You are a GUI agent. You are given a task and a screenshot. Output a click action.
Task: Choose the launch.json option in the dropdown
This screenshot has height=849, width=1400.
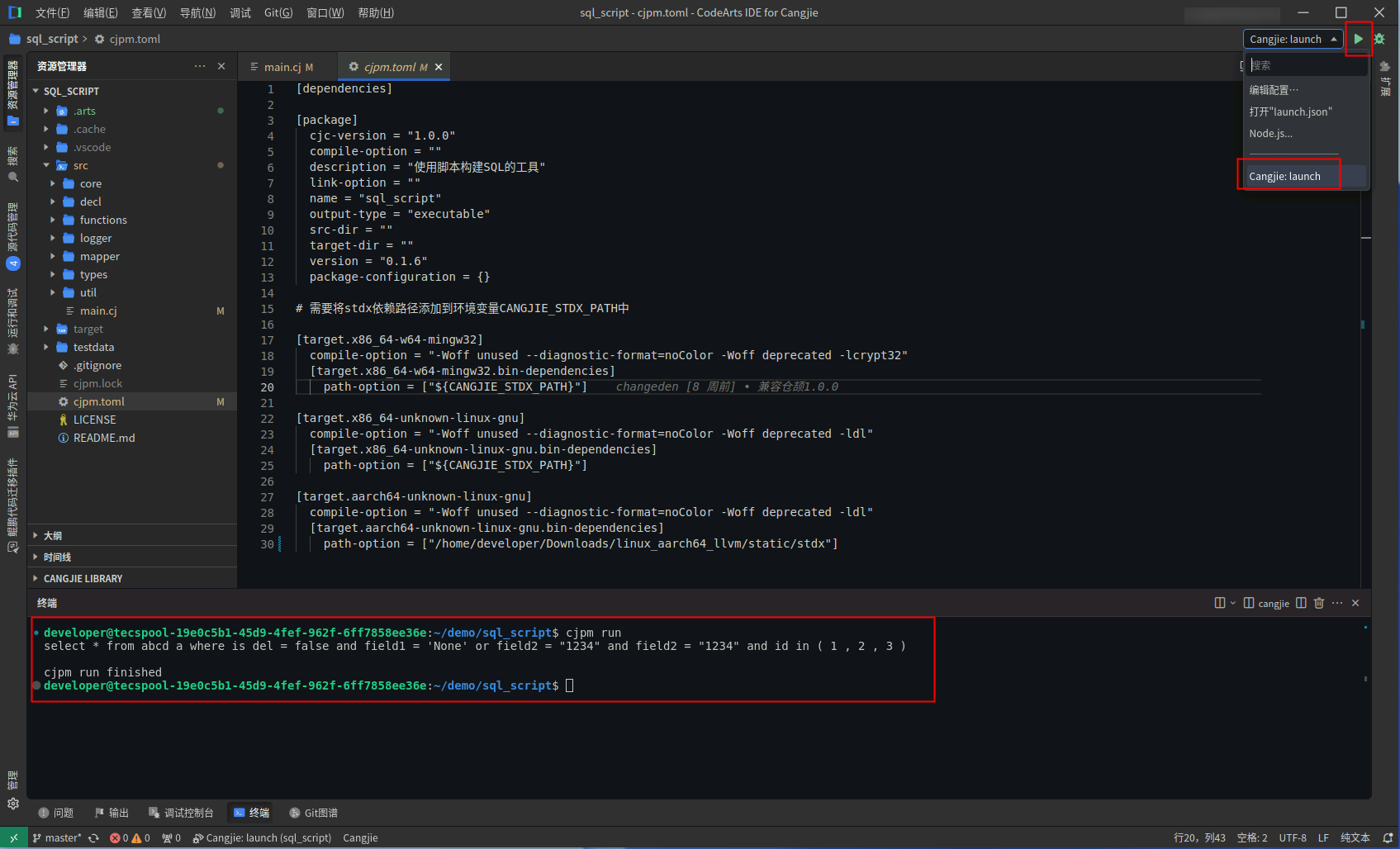click(x=1290, y=111)
